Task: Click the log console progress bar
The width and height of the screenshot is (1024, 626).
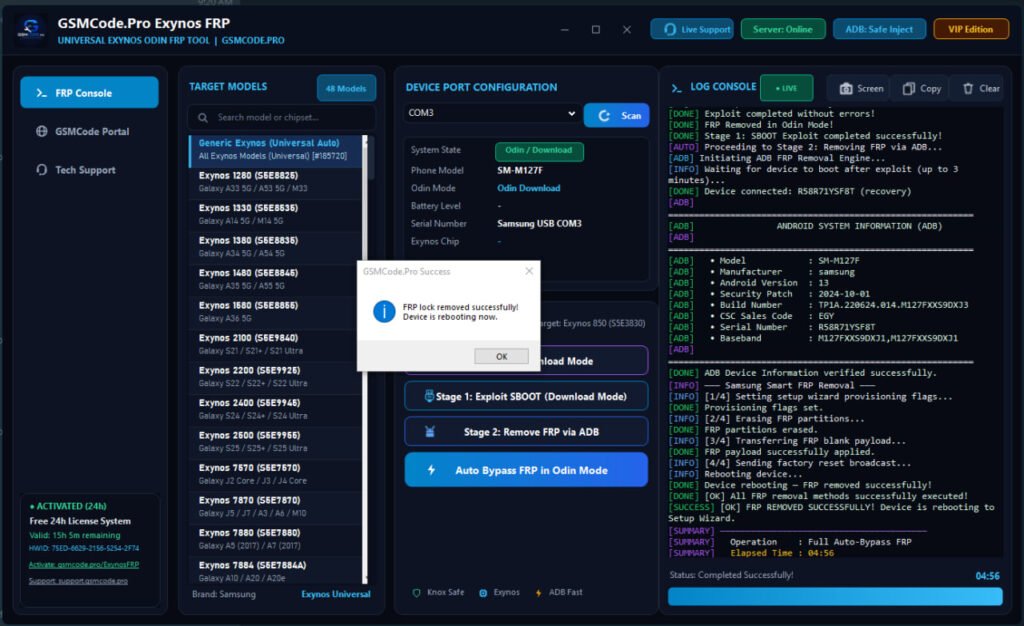Action: pyautogui.click(x=835, y=596)
